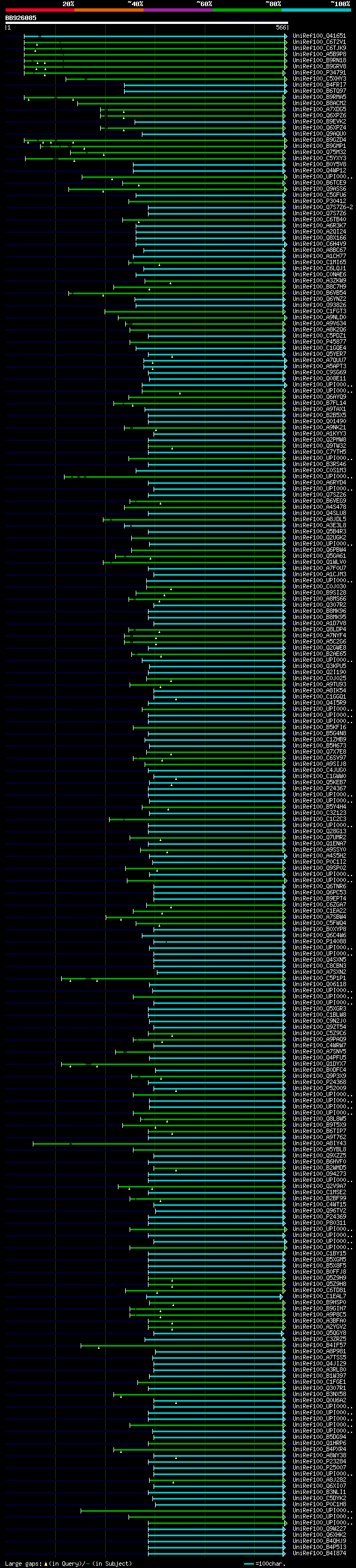The width and height of the screenshot is (356, 1568).
Task: Select the UniRef100_B4I874 label
Action: (319, 1553)
